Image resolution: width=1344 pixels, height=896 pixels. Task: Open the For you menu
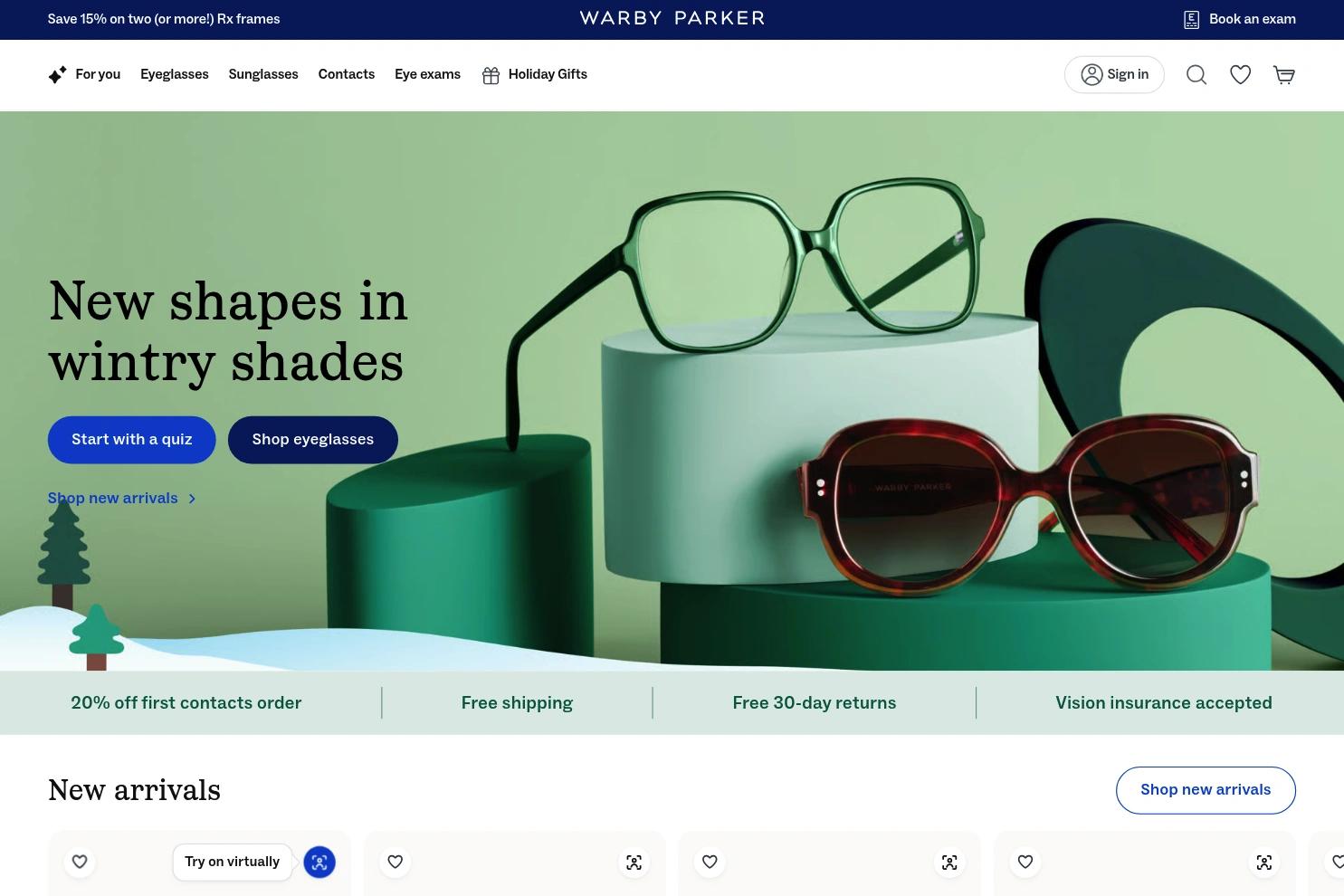pos(84,74)
